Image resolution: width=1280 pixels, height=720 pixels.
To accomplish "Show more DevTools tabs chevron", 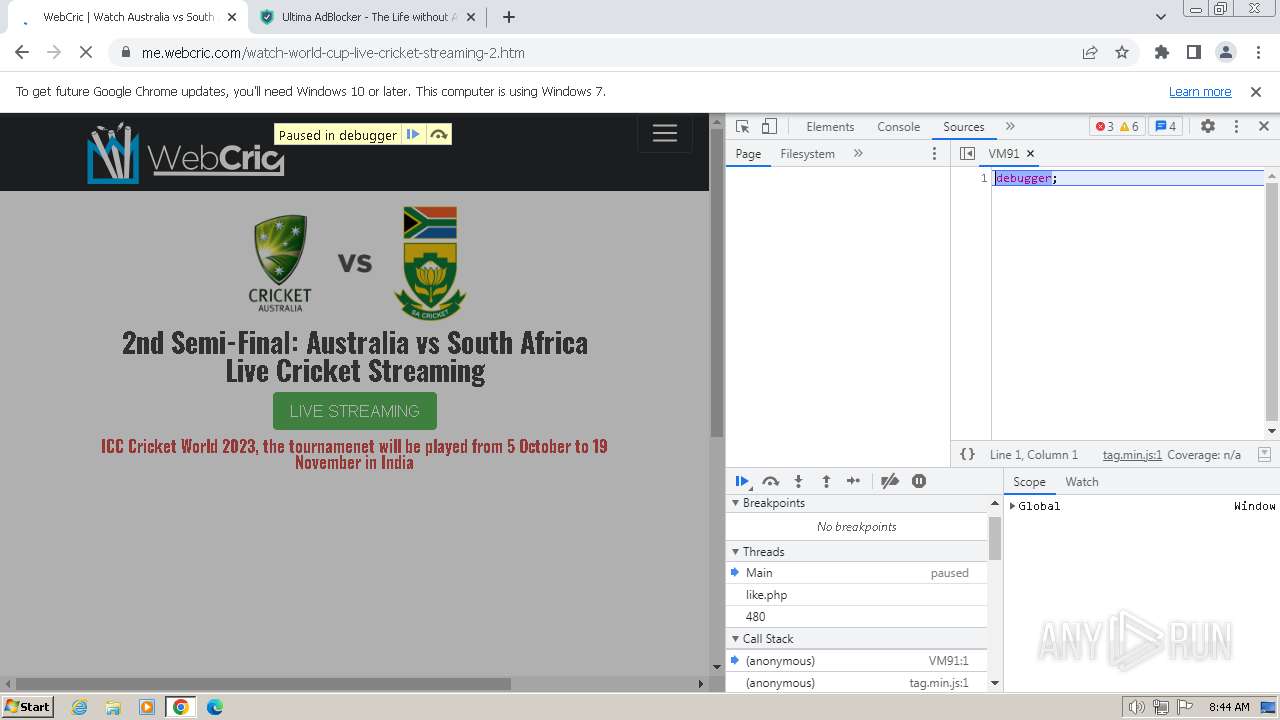I will [1010, 126].
